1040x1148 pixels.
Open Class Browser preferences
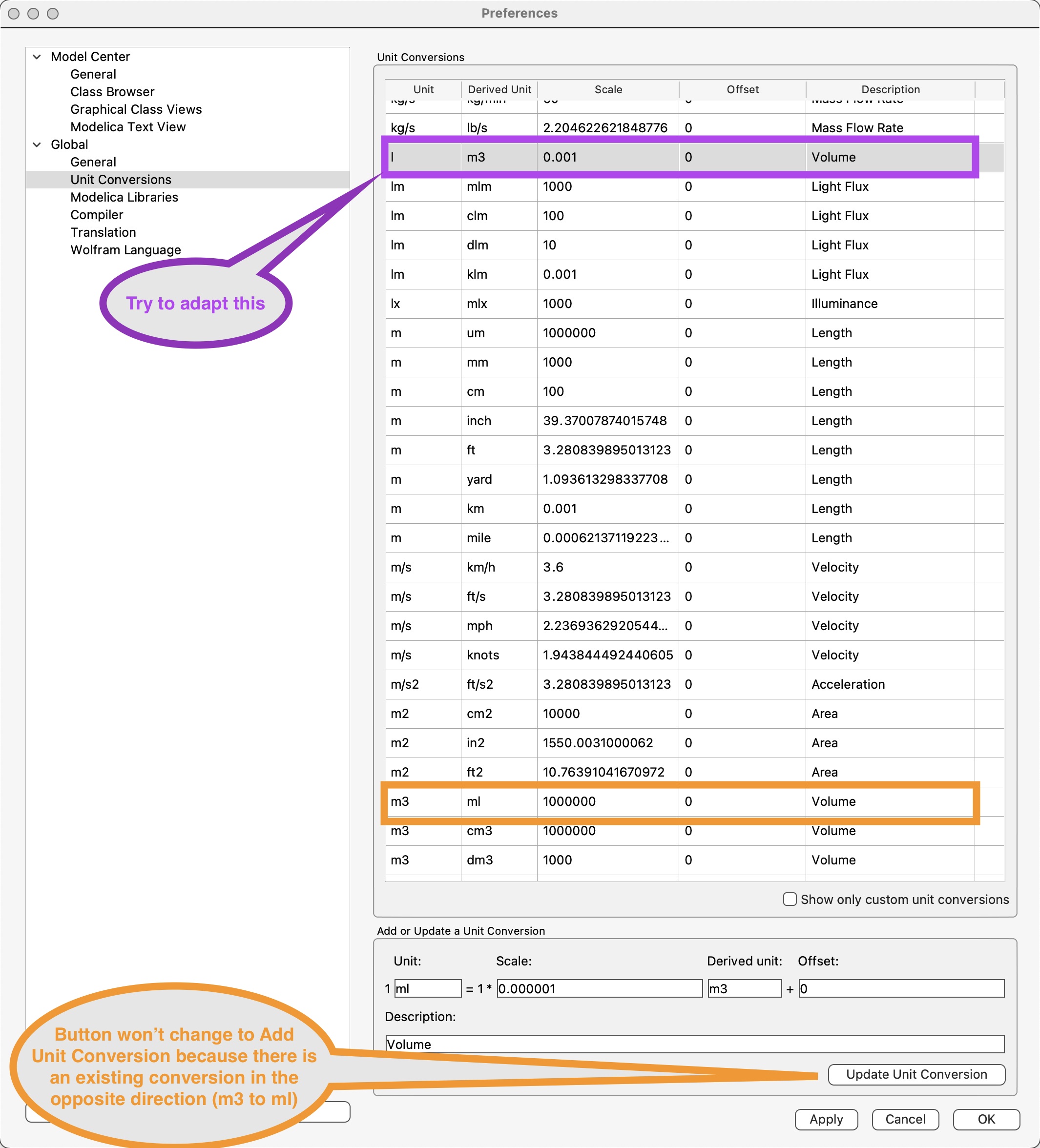tap(112, 92)
